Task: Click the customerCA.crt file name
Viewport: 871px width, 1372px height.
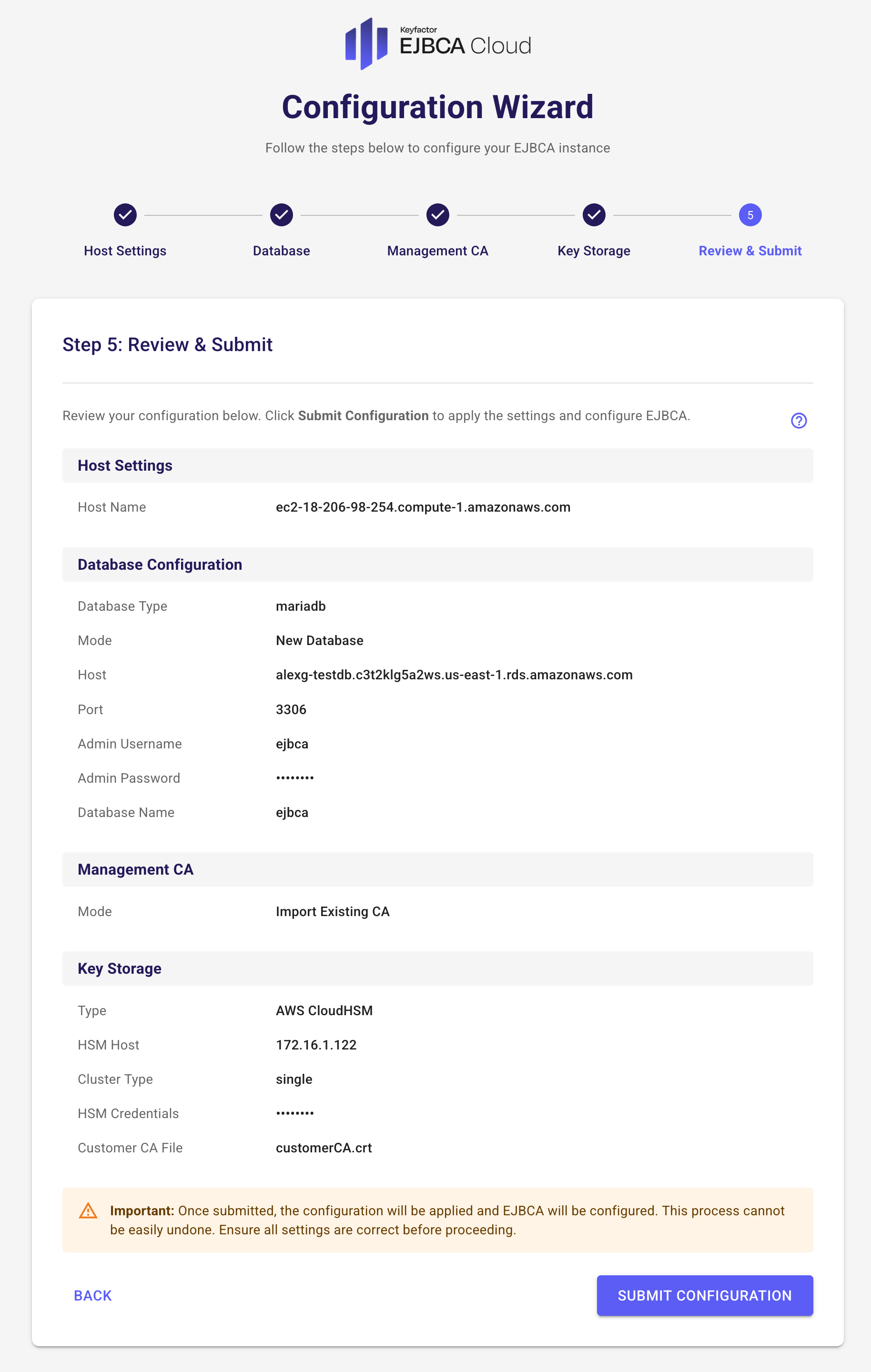Action: (x=323, y=1148)
